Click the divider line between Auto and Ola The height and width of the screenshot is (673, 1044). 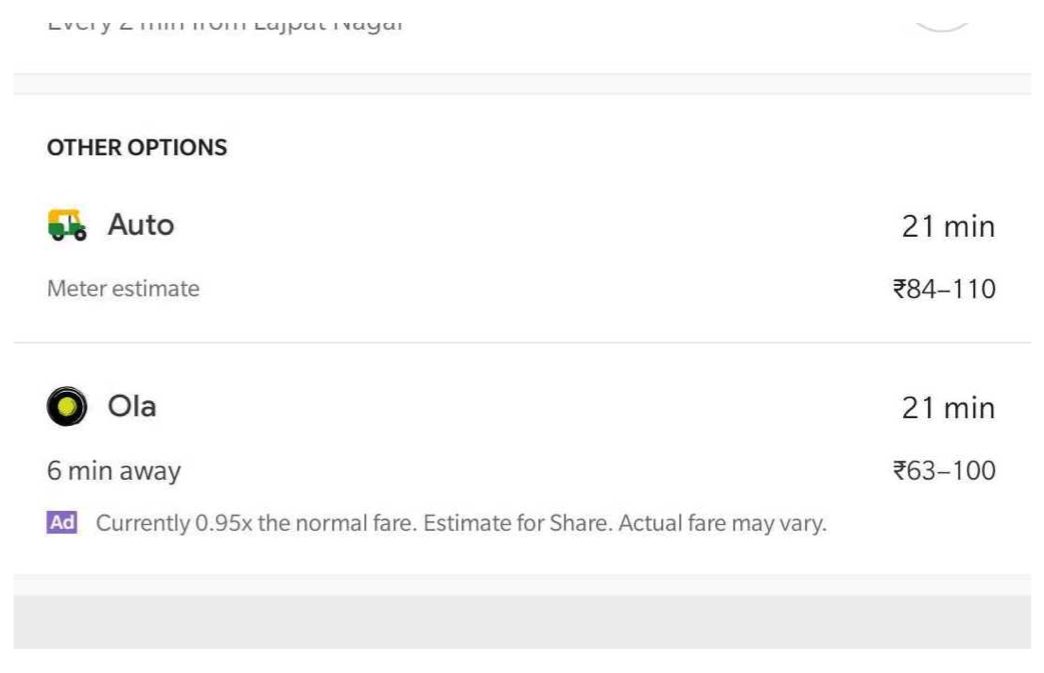coord(521,343)
